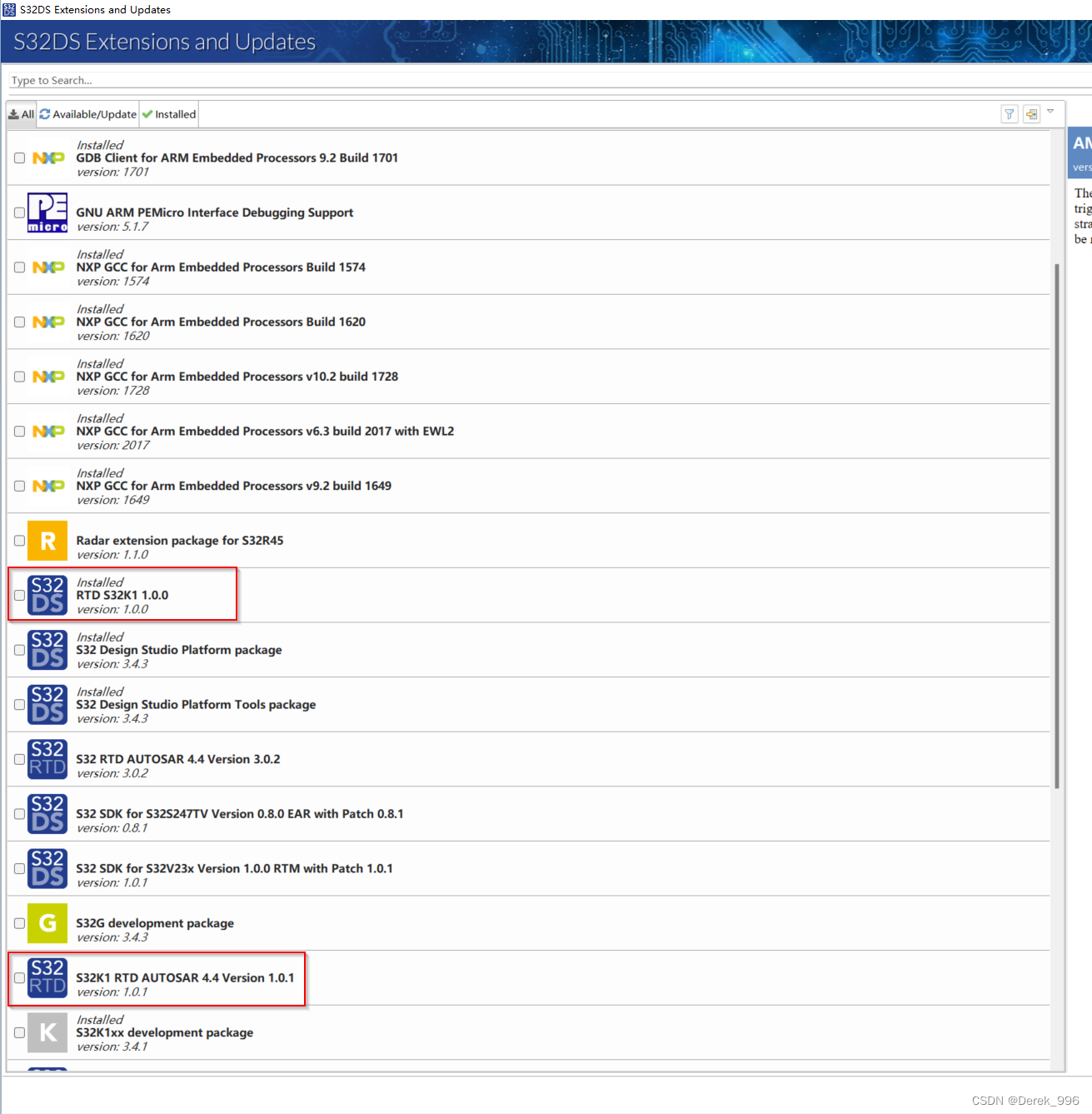Click the PEmicro logo icon
Screen dimensions: 1092x1114
tap(47, 213)
